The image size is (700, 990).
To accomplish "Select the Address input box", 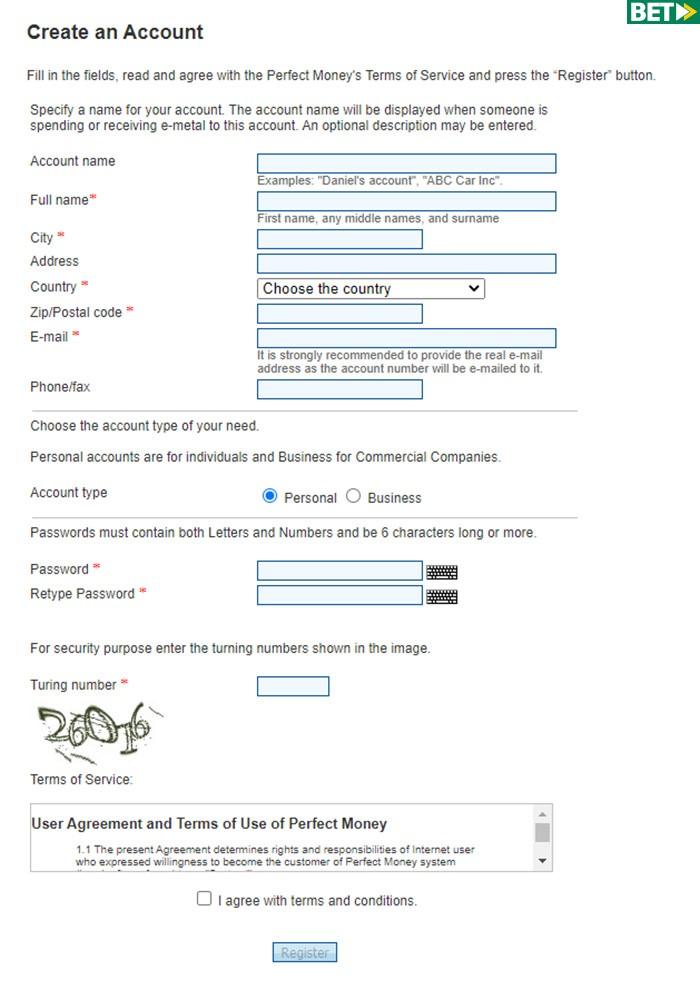I will (406, 264).
